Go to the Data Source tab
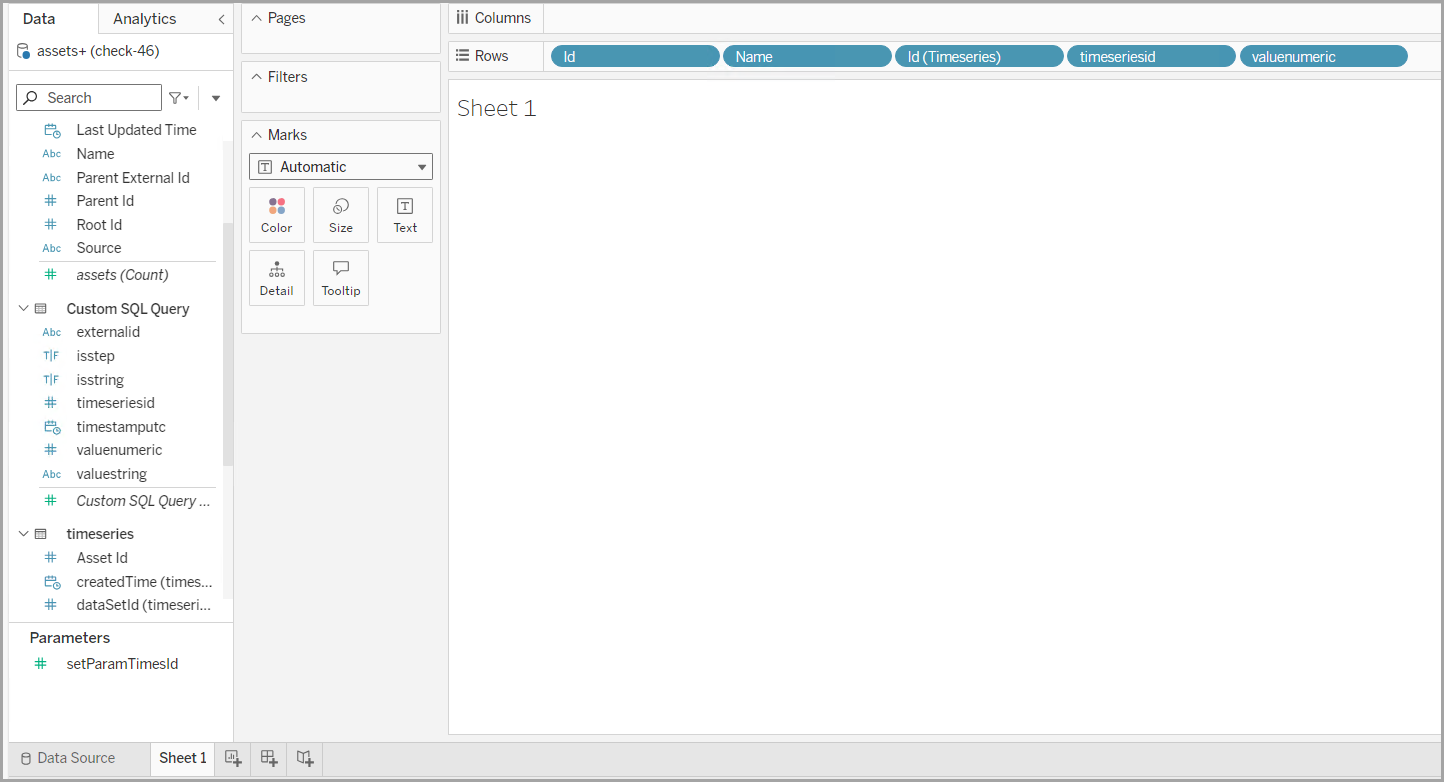1444x782 pixels. coord(68,758)
